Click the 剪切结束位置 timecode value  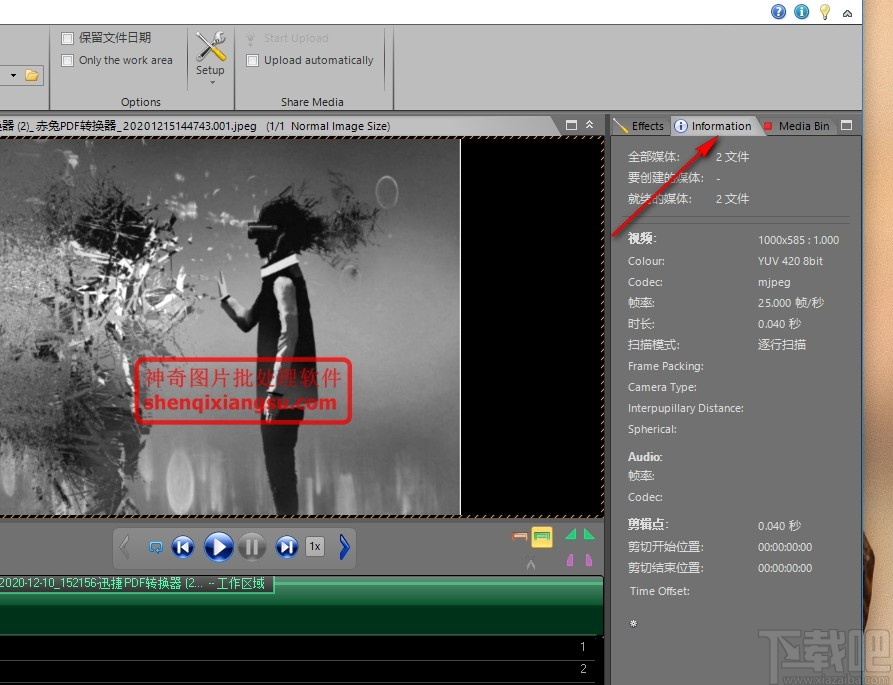[785, 568]
